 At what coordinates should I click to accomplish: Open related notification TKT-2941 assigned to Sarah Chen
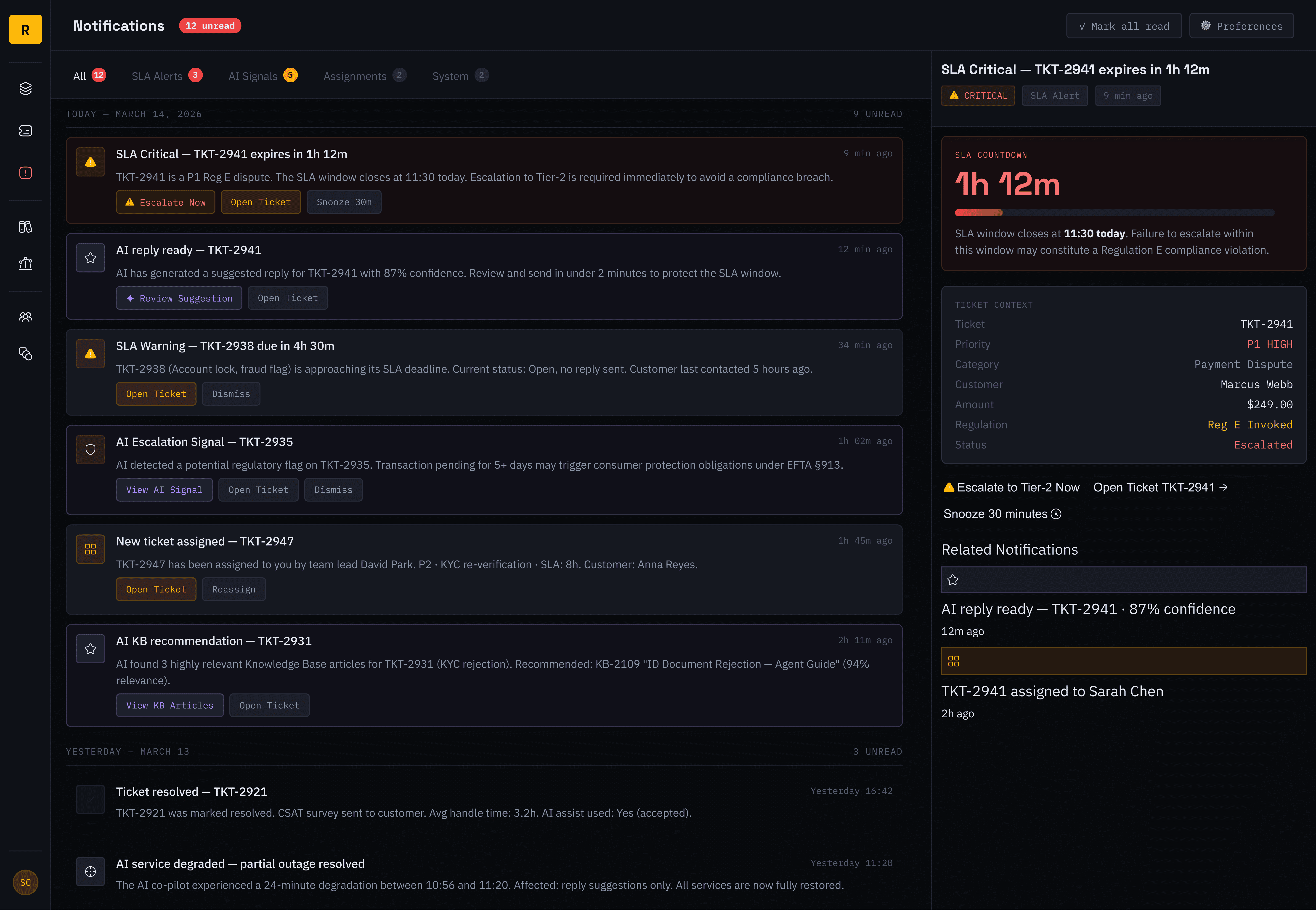[1052, 691]
